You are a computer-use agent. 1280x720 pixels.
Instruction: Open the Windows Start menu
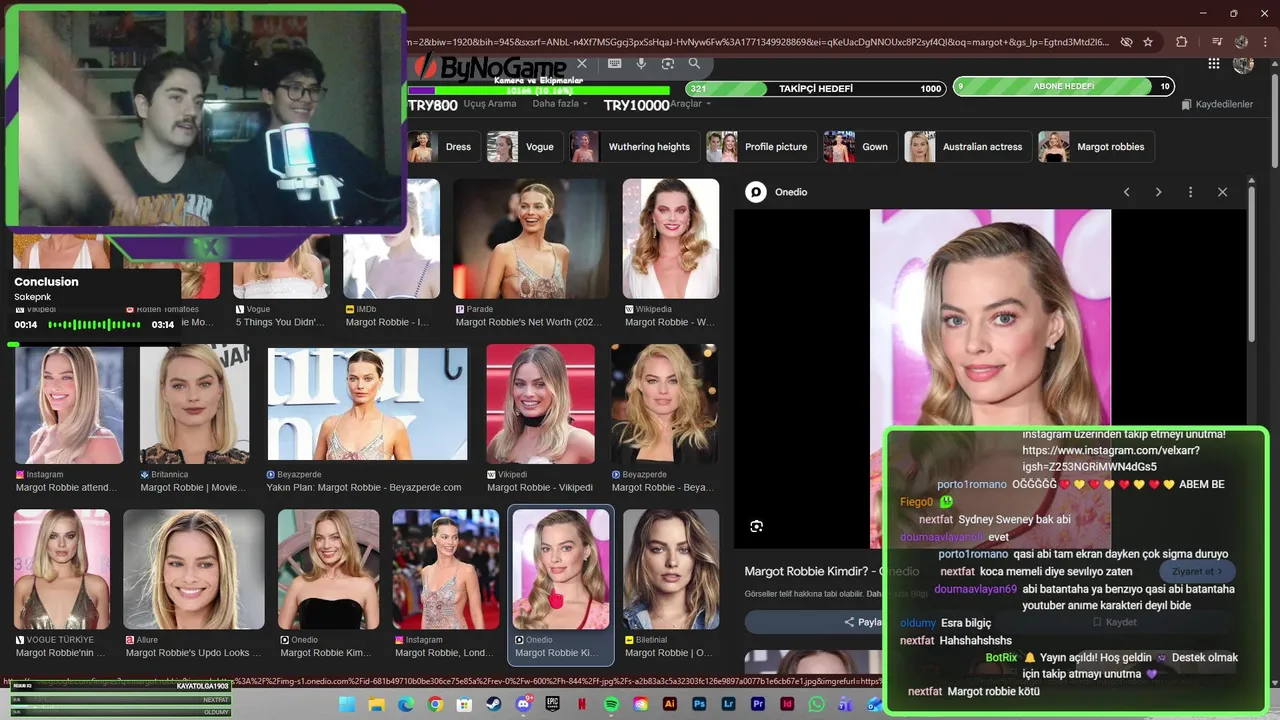pyautogui.click(x=347, y=705)
